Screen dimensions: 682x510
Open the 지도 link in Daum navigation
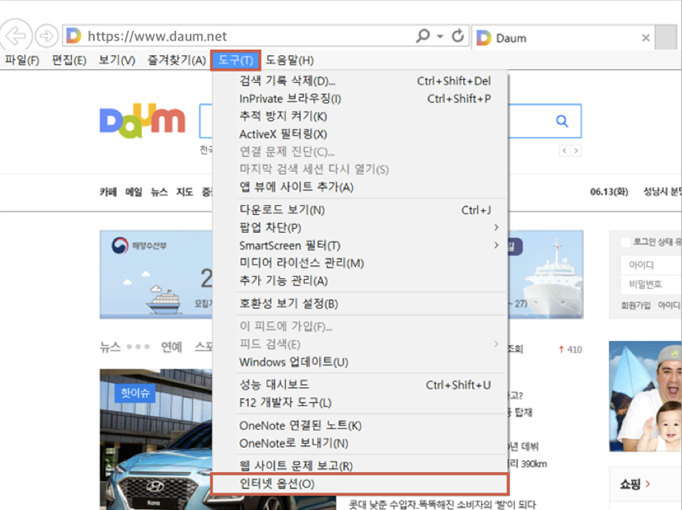click(184, 192)
